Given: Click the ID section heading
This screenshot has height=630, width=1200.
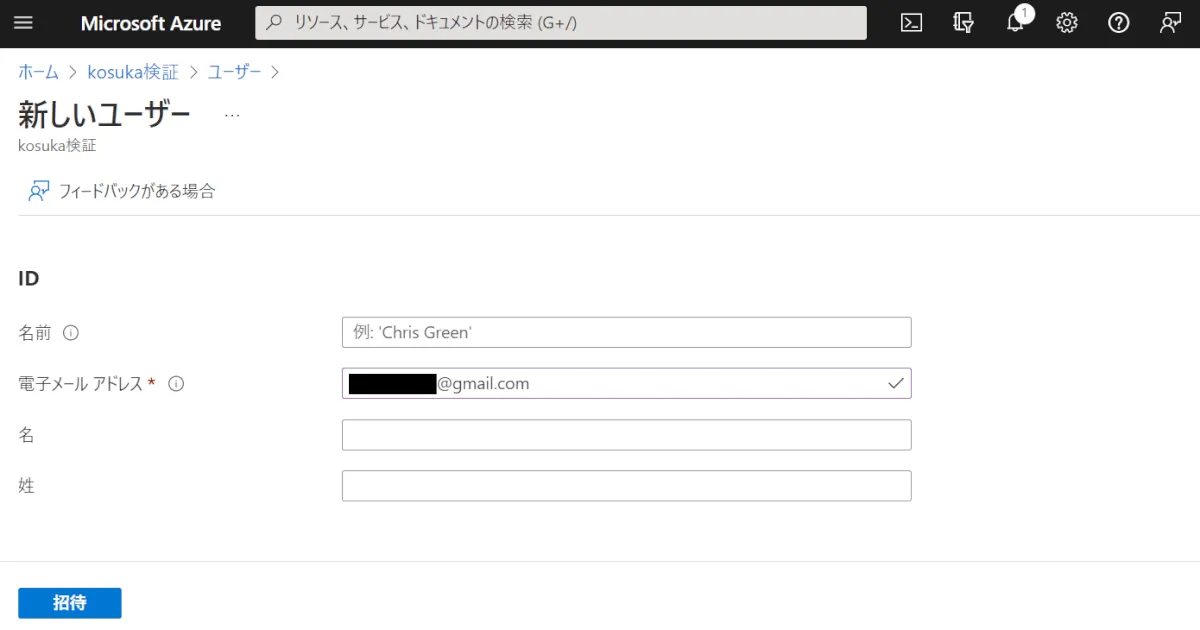Looking at the screenshot, I should click(29, 279).
